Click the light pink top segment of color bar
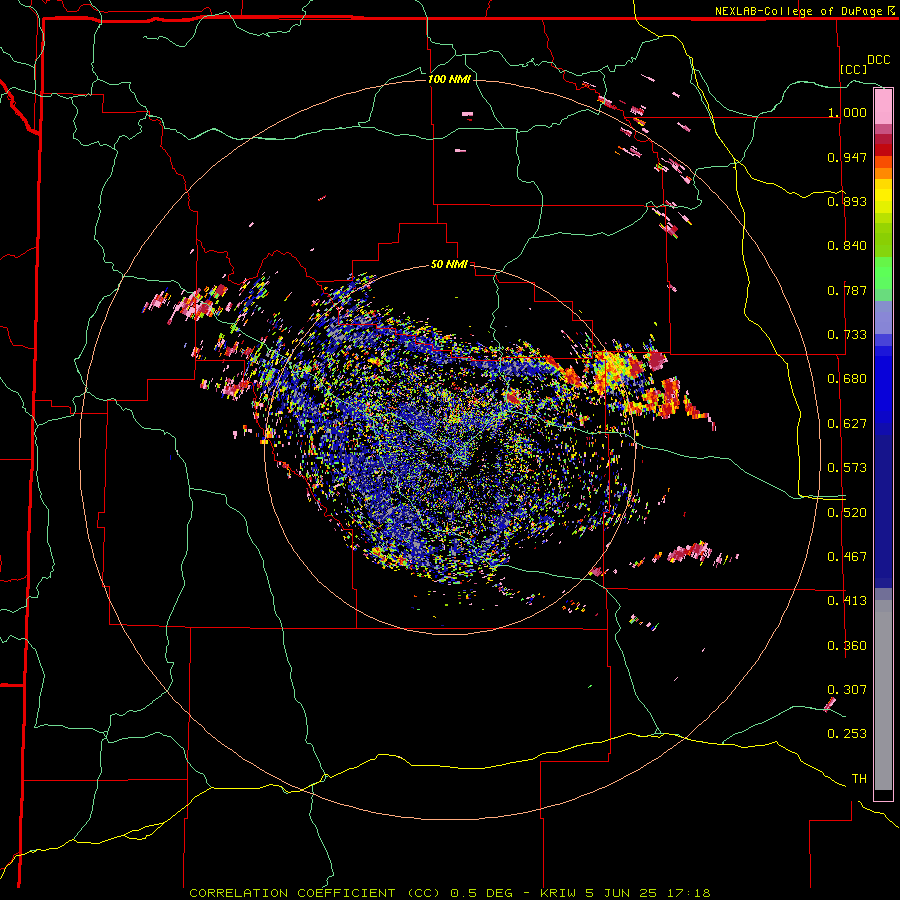900x900 pixels. (883, 106)
